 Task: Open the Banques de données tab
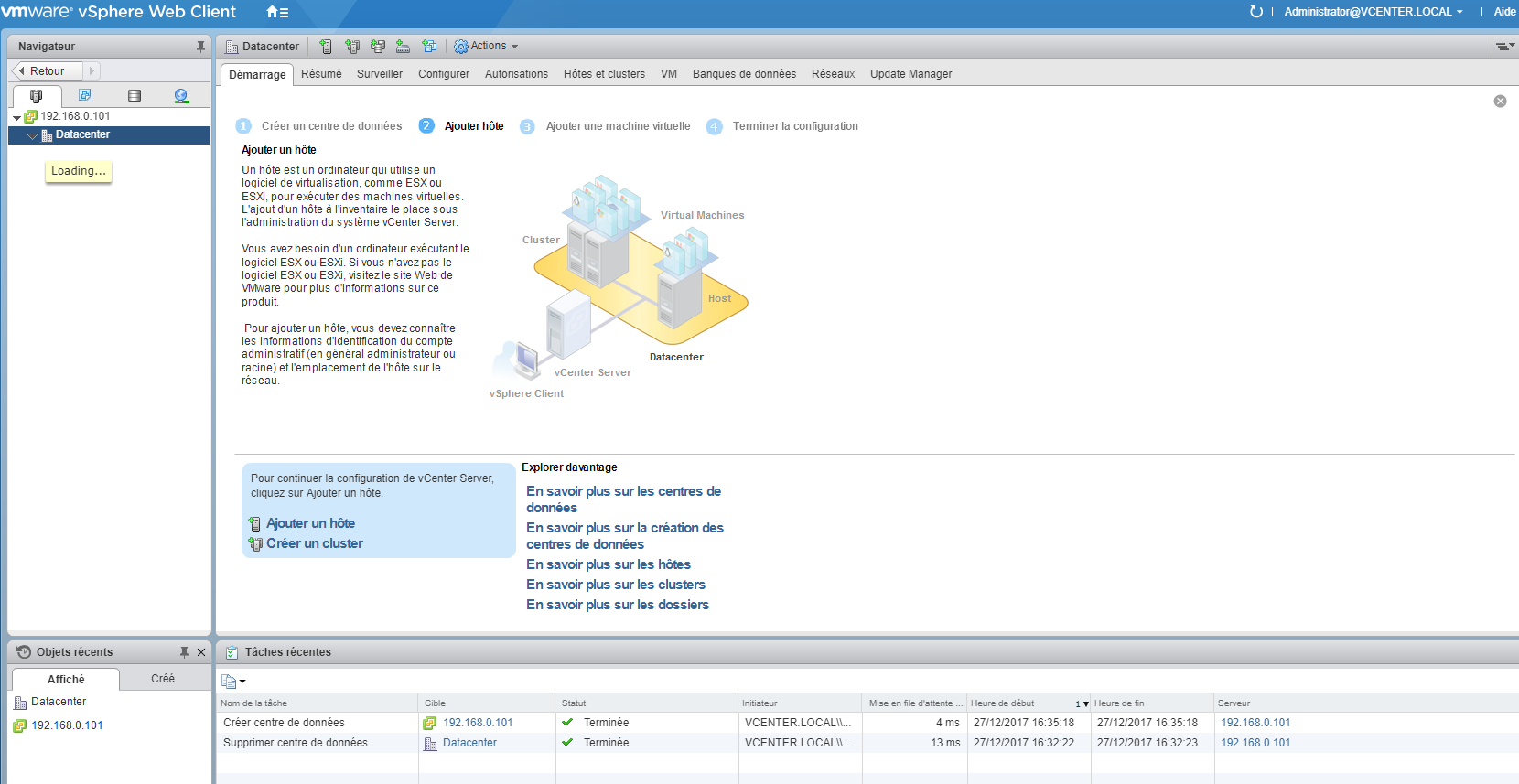pyautogui.click(x=744, y=74)
